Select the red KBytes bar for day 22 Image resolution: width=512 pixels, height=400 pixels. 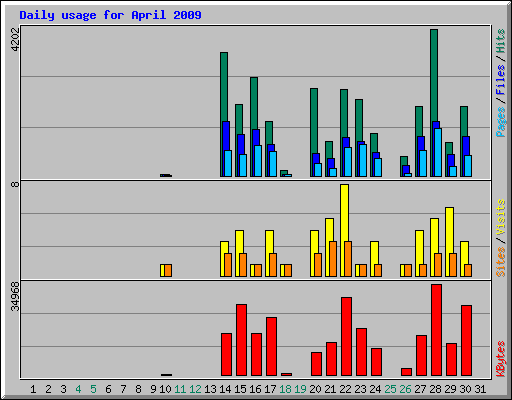[x=346, y=337]
